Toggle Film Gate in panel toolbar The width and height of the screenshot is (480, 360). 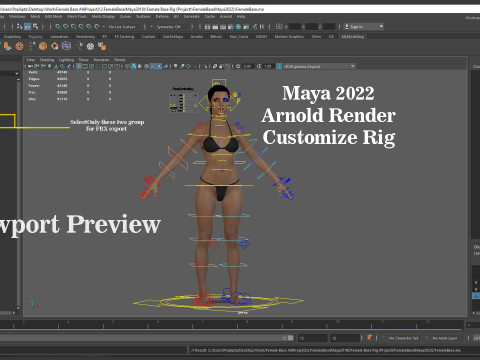pos(85,66)
